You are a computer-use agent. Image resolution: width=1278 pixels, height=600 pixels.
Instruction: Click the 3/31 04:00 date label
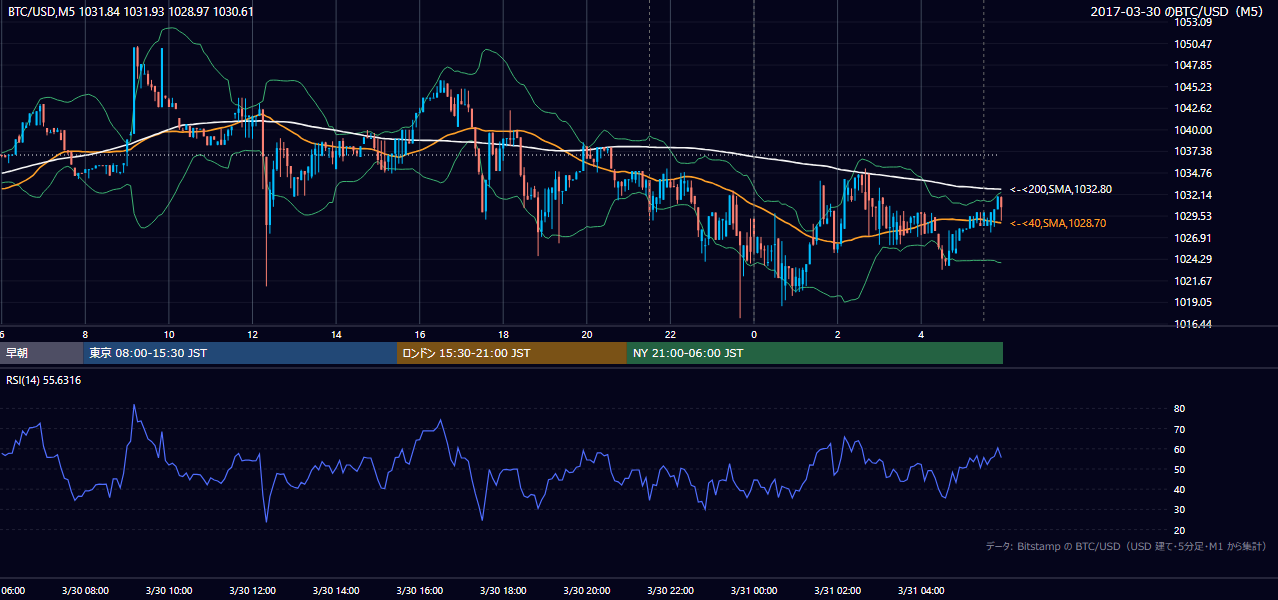921,591
